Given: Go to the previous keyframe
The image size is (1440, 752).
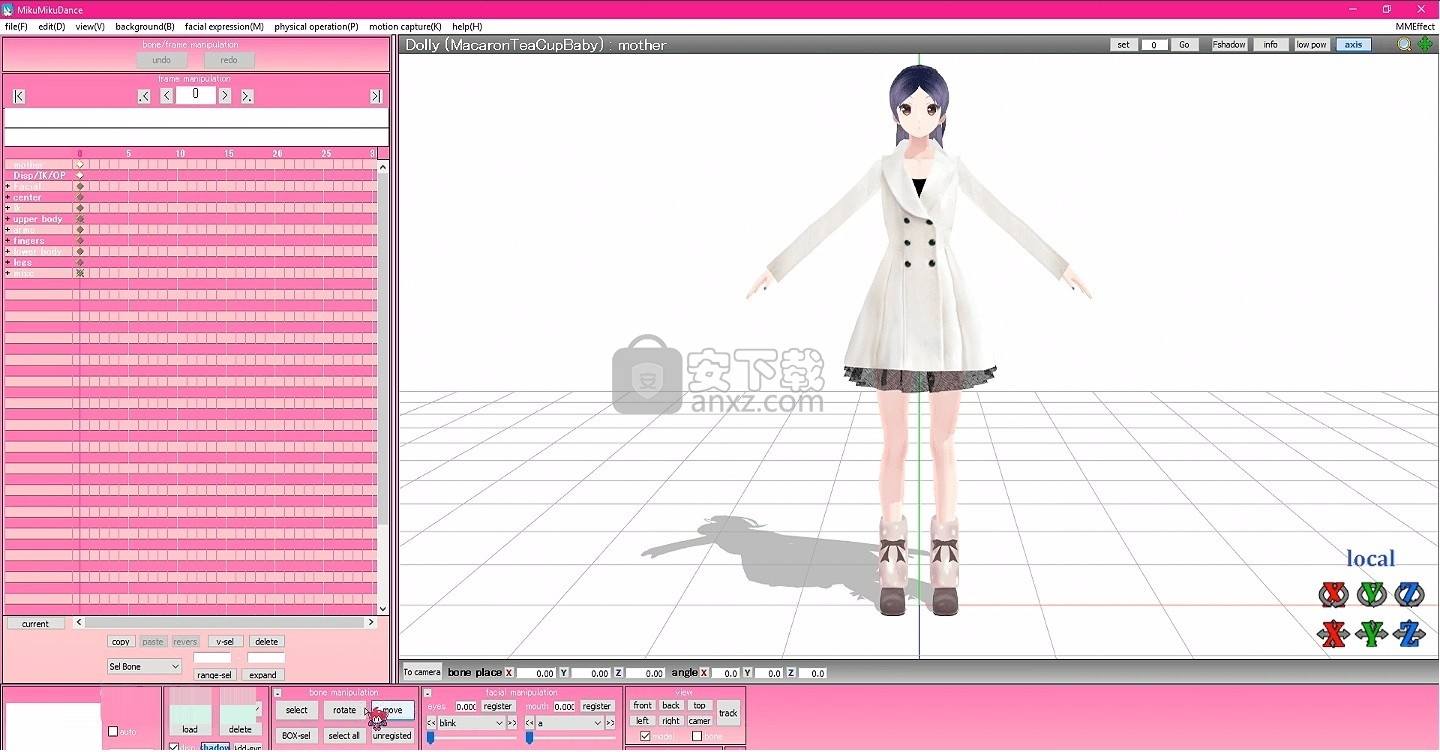Looking at the screenshot, I should click(144, 96).
